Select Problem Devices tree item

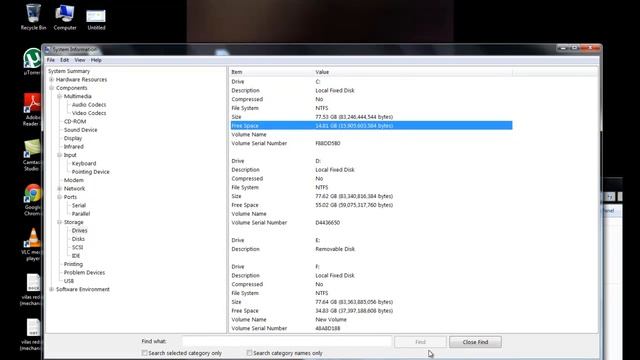(x=84, y=272)
